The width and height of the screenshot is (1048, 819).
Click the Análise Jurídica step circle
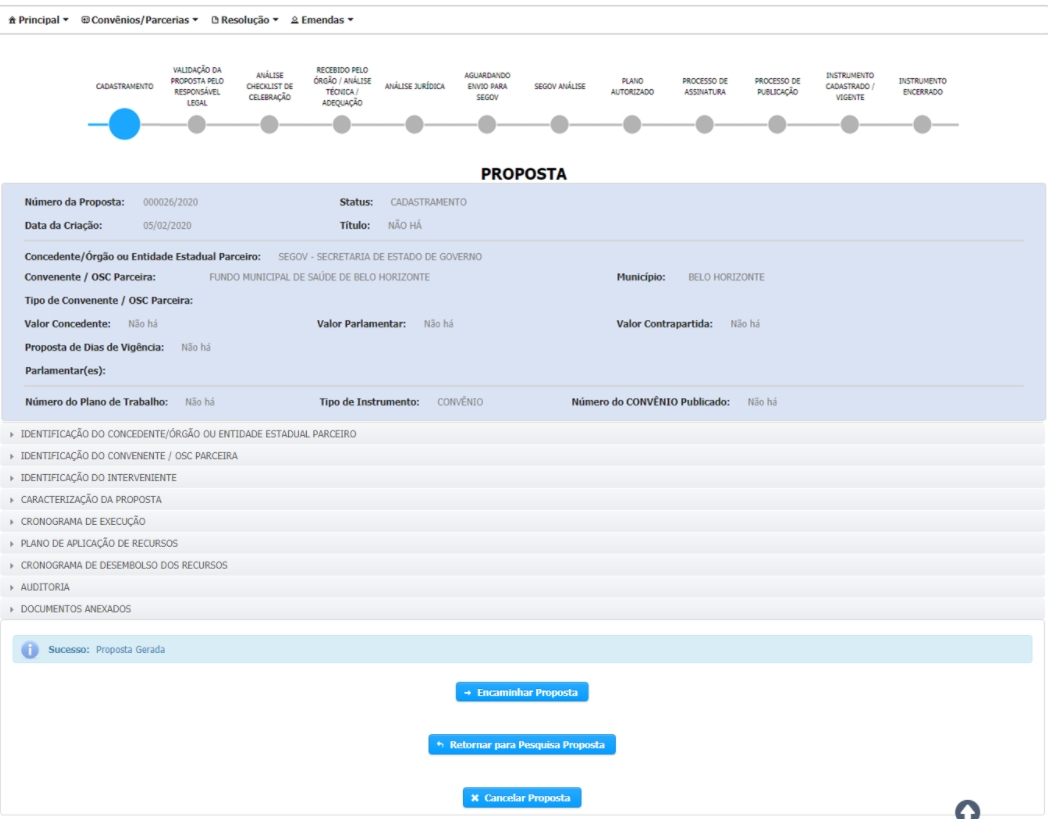coord(414,124)
